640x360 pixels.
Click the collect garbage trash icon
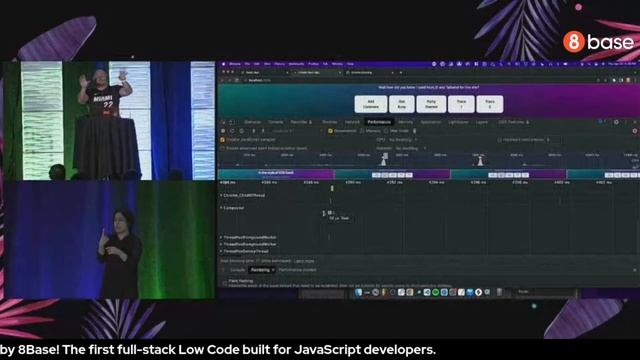coord(414,131)
